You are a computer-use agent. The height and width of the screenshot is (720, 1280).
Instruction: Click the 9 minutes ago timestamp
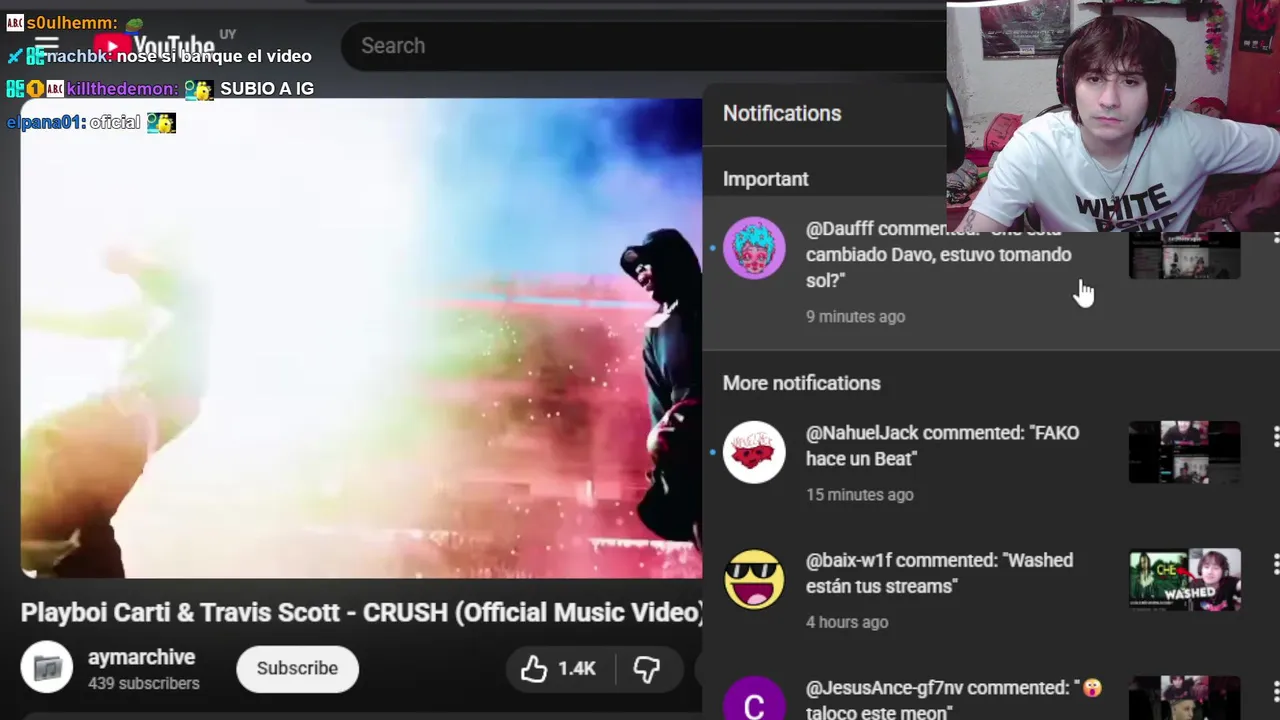855,316
